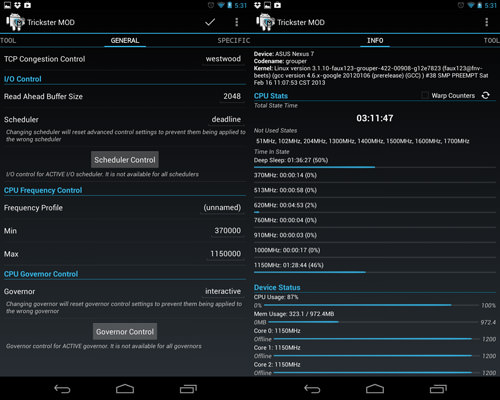Tap Trickster MOD app logo on right screen
Viewport: 500px width, 400px height.
(x=265, y=22)
